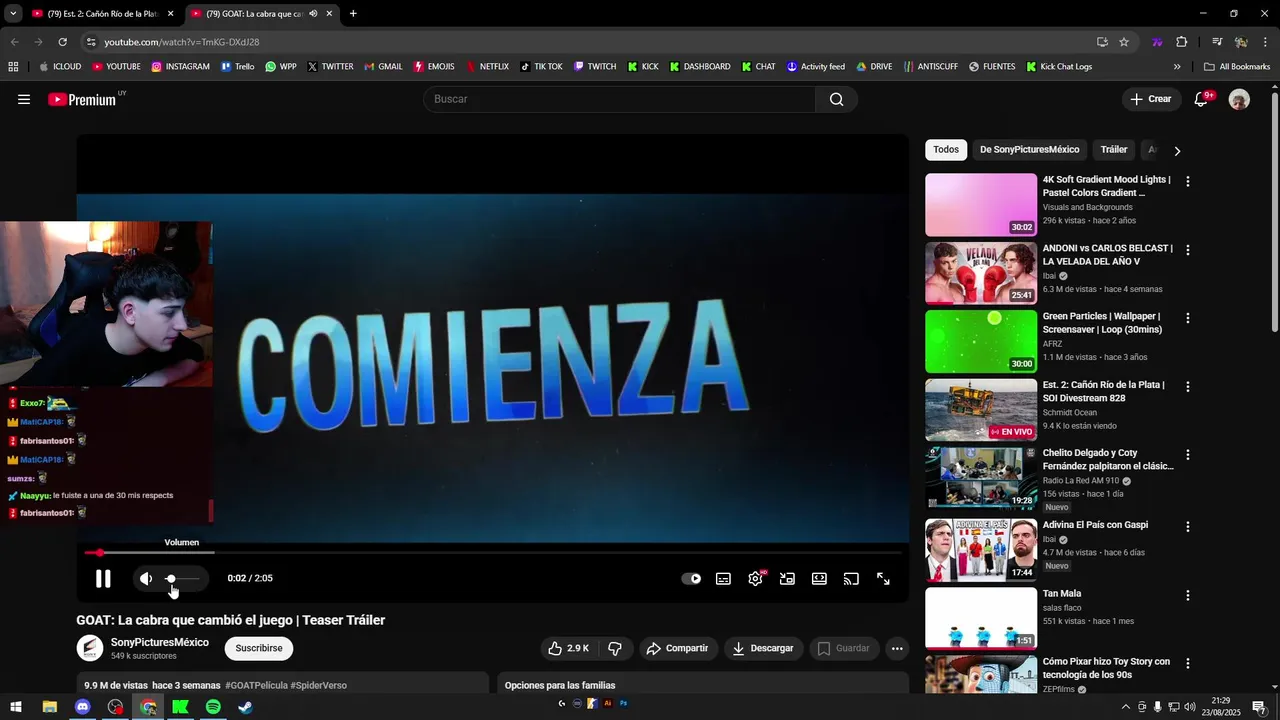Open Adivina El País con Gaspi title

(1095, 525)
